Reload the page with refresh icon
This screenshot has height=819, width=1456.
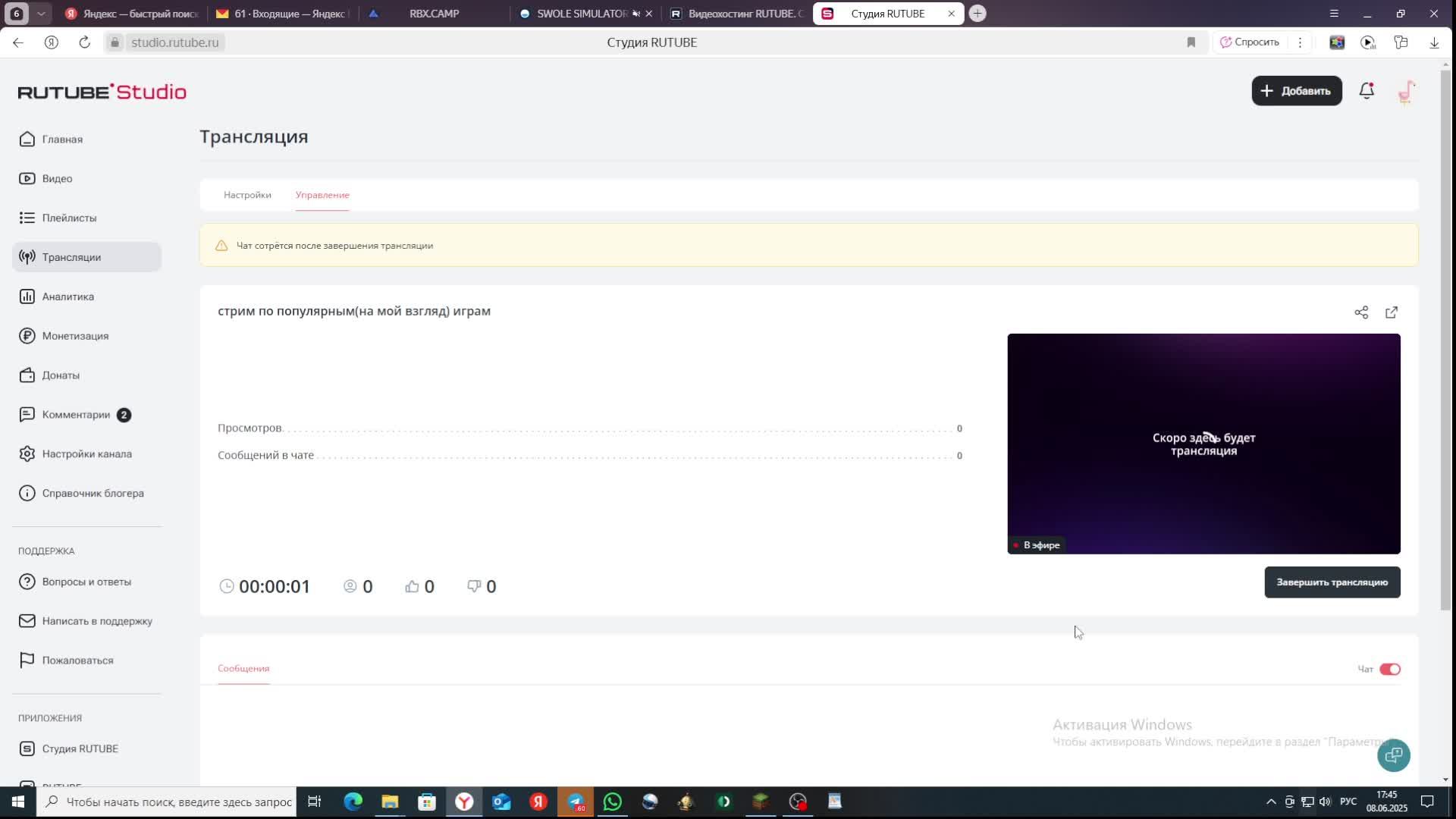click(x=84, y=42)
